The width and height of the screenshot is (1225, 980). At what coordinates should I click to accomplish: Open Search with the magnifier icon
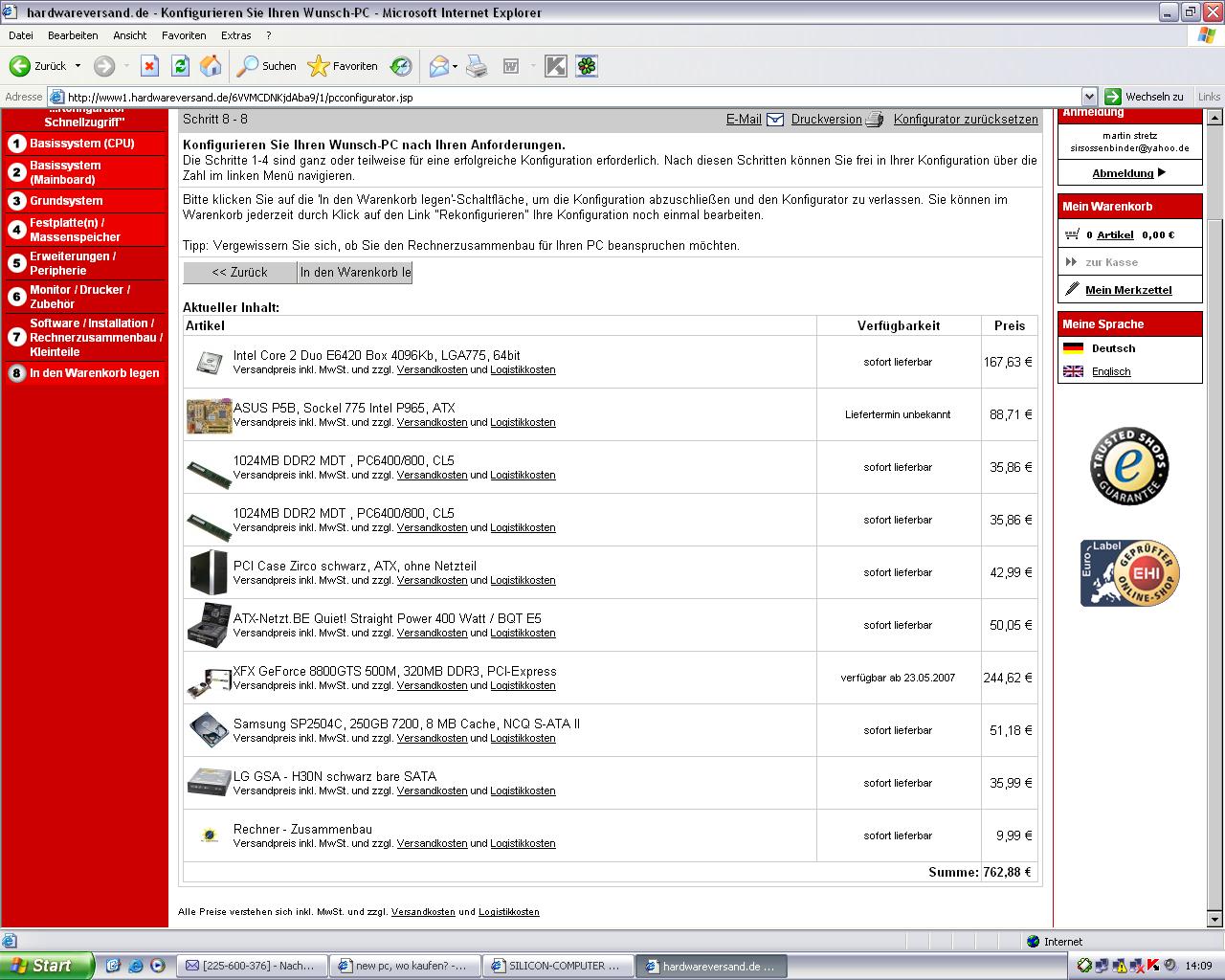(x=249, y=66)
